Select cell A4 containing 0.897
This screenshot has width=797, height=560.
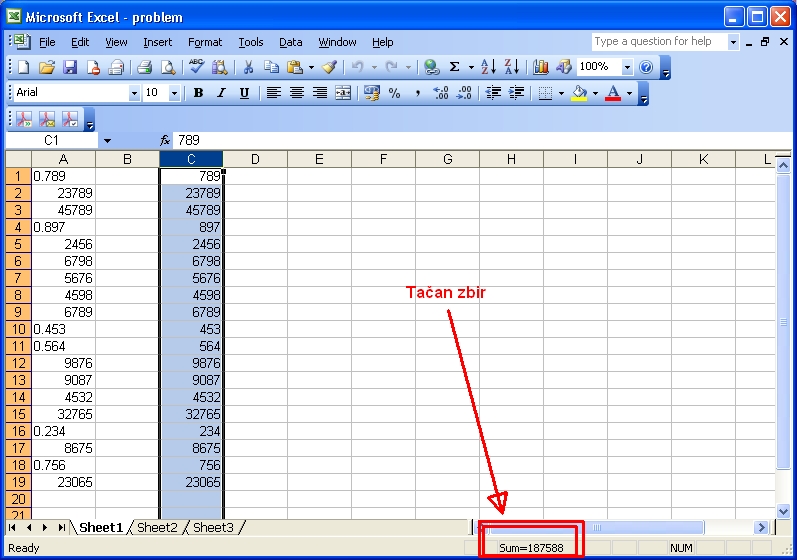[64, 227]
